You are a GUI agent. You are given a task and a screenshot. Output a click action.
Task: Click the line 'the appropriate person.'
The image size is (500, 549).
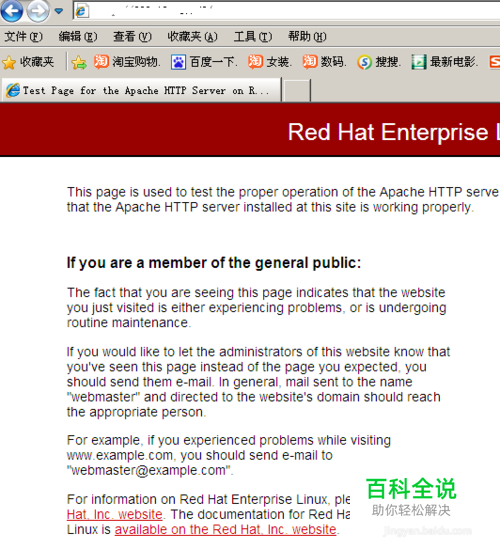pyautogui.click(x=136, y=412)
